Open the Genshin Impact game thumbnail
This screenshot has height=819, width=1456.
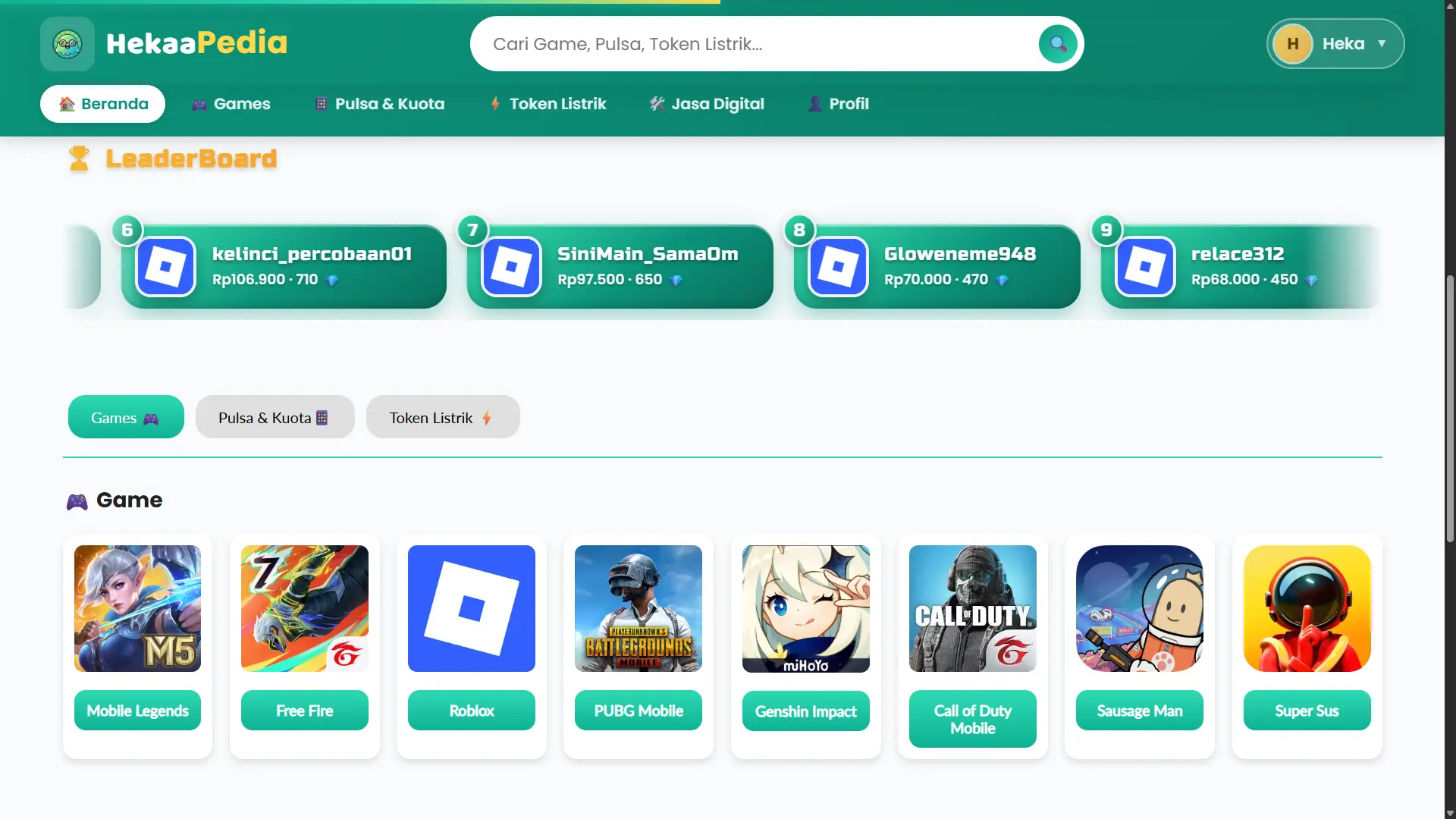pos(806,609)
